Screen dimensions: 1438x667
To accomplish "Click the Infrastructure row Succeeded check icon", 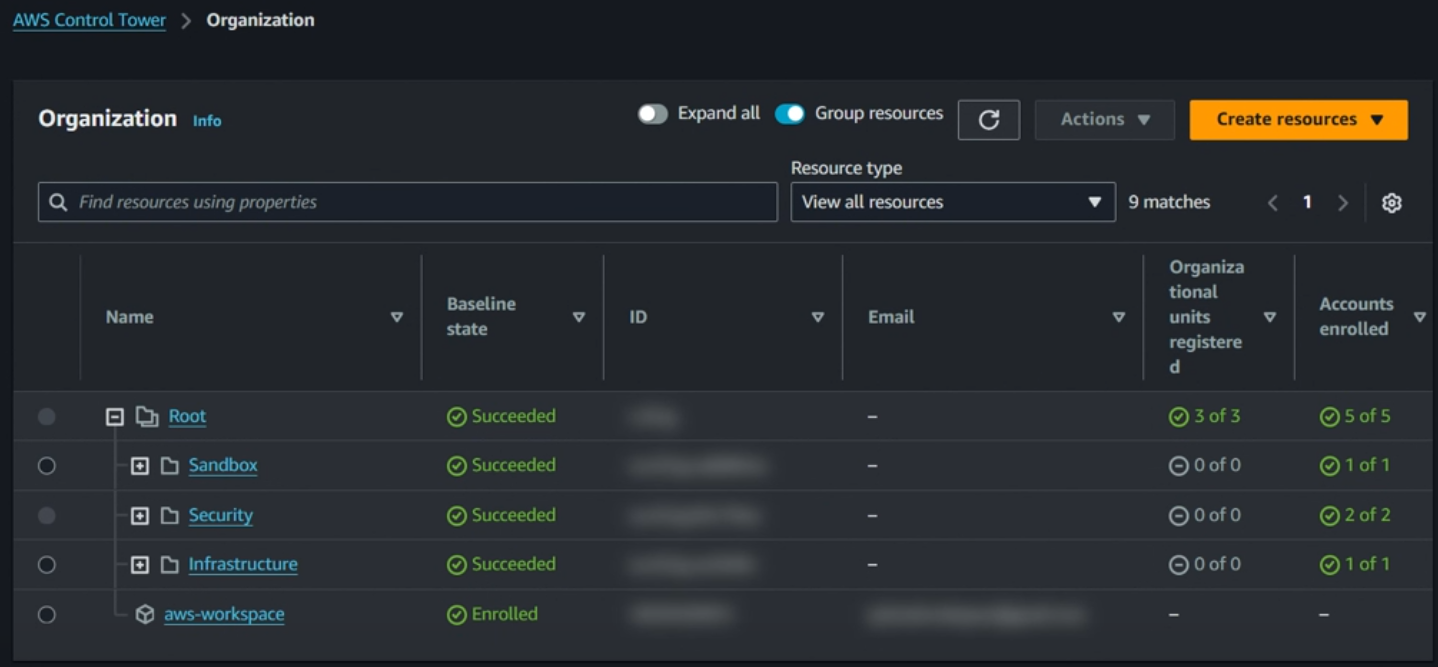I will (x=457, y=565).
